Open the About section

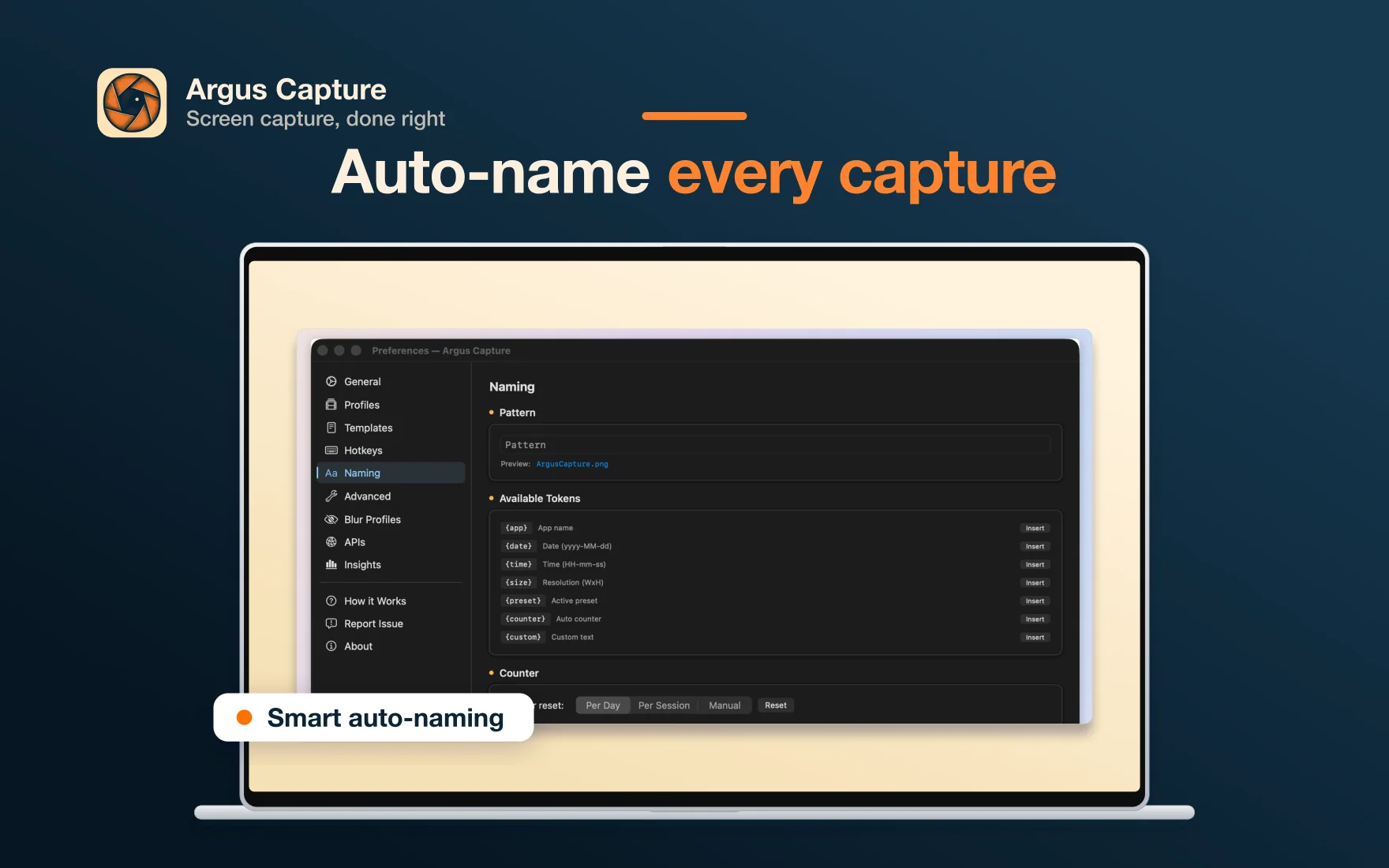358,646
